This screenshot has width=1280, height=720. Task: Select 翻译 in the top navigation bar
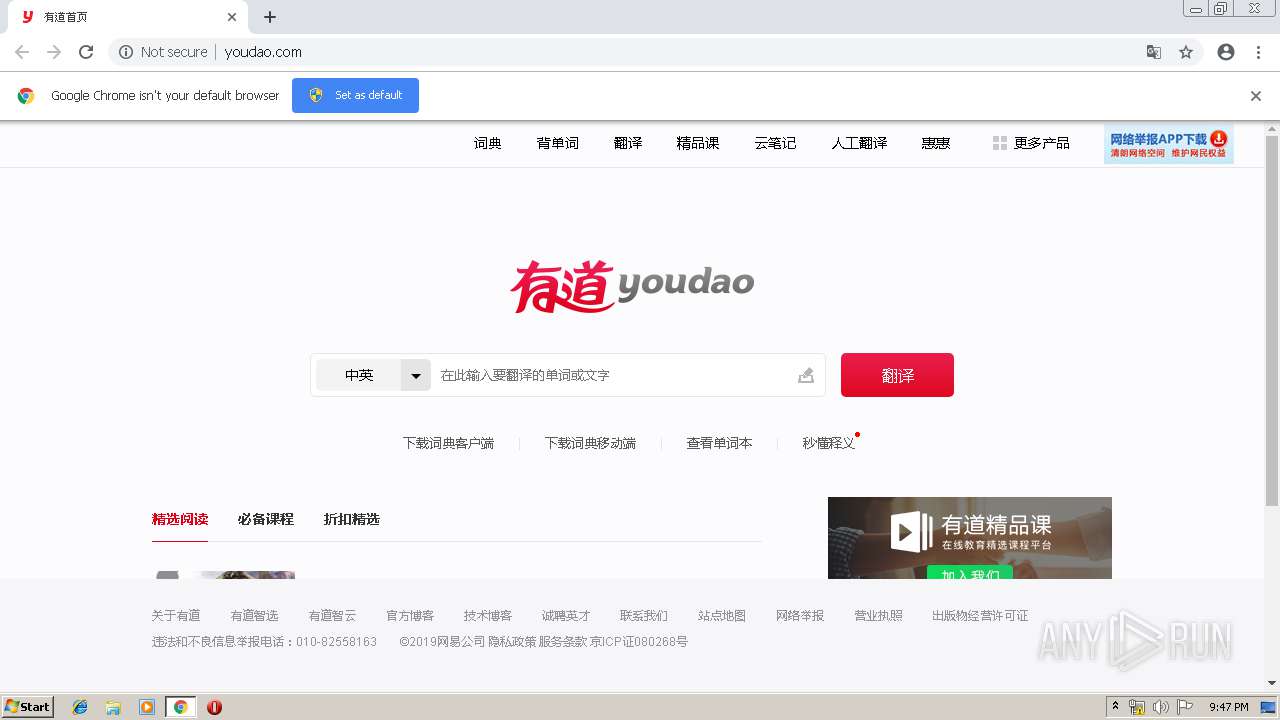628,143
